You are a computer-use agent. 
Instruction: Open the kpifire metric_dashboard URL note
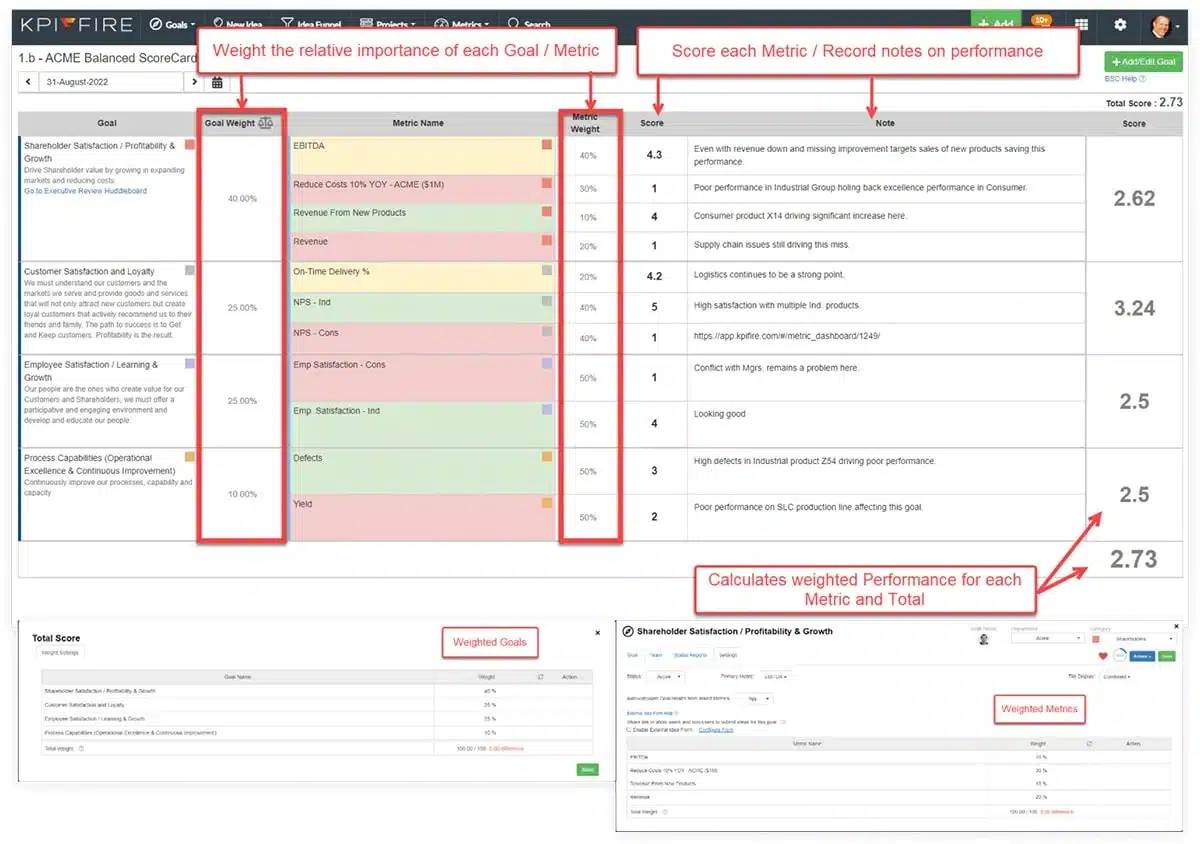click(x=787, y=336)
